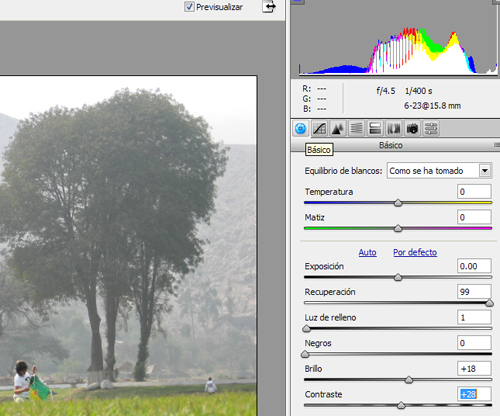The height and width of the screenshot is (416, 500).
Task: Click the Por defecto link
Action: pos(415,252)
